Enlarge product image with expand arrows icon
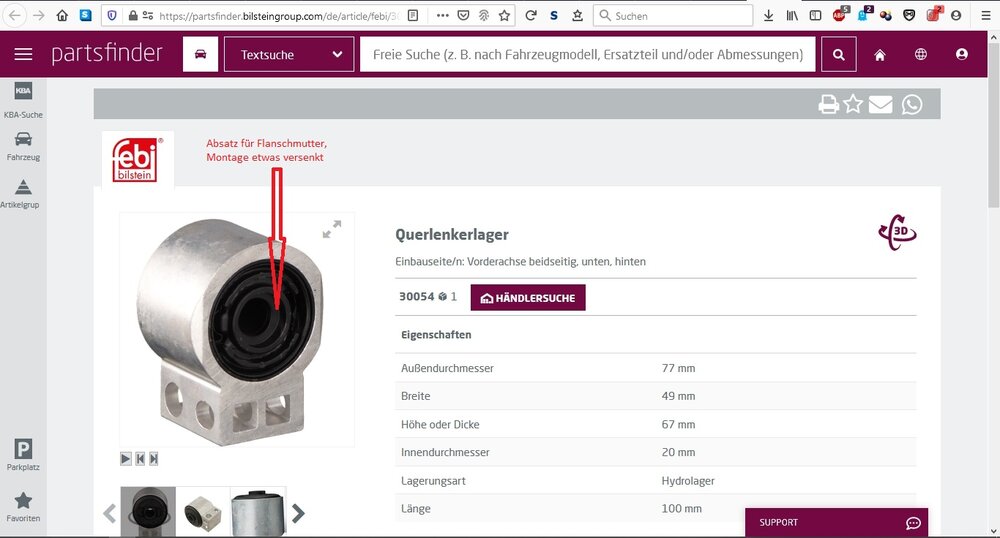Screen dimensions: 1000x538 pos(332,229)
